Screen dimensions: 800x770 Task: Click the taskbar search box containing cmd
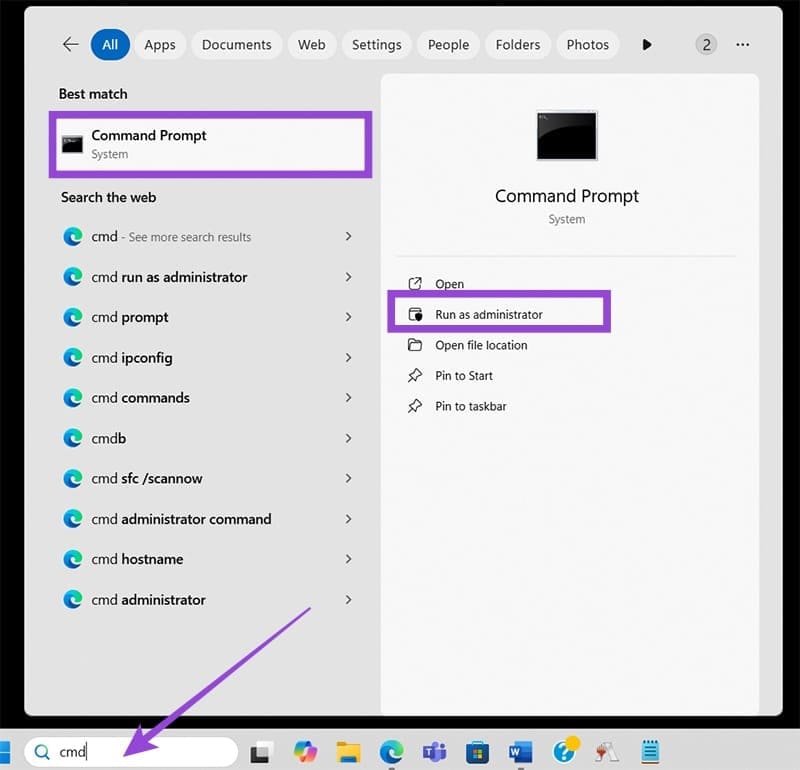(131, 751)
